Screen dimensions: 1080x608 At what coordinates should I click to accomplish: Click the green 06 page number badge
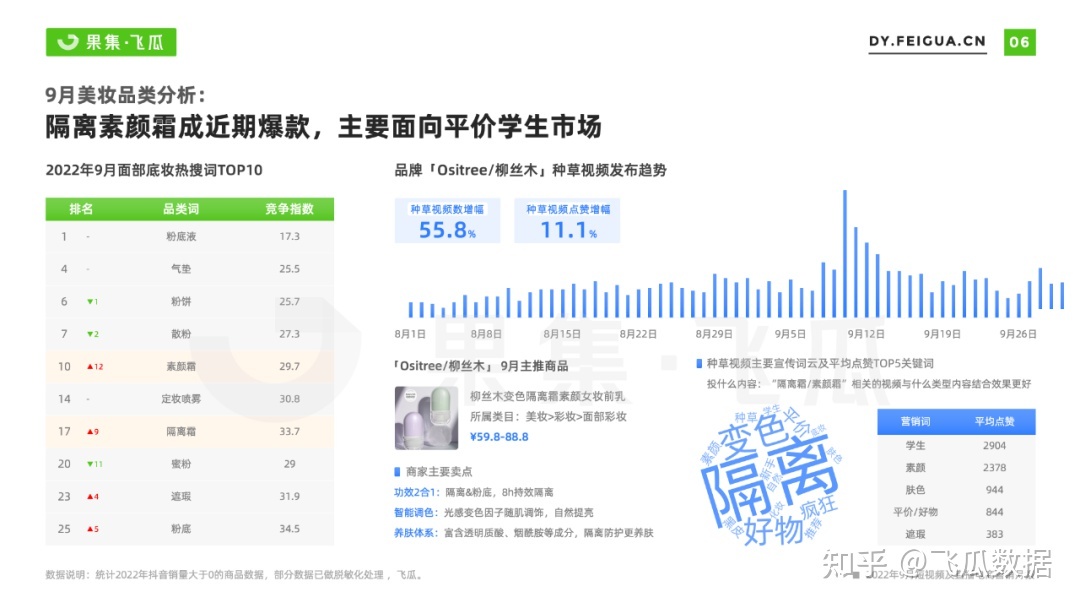pyautogui.click(x=1019, y=42)
